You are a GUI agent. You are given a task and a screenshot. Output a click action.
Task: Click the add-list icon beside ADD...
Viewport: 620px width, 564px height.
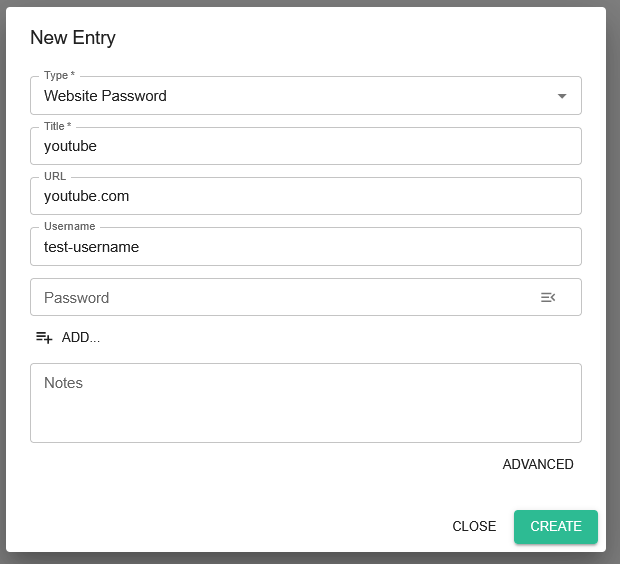pos(44,337)
